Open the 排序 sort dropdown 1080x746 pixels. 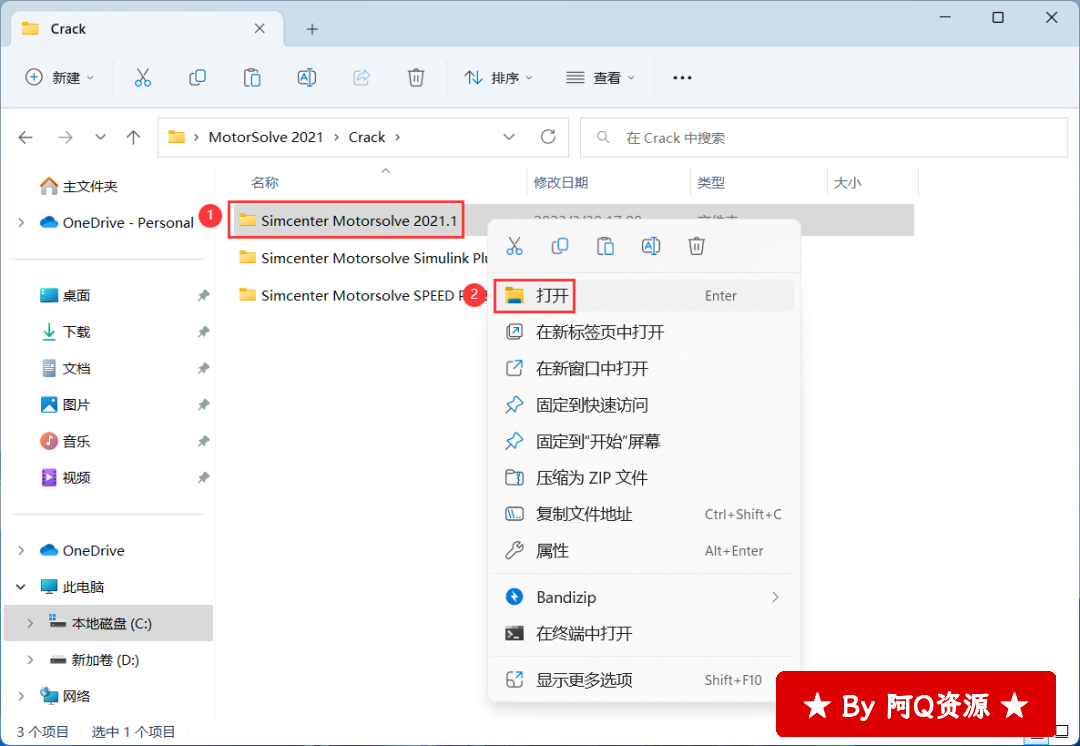[x=499, y=78]
